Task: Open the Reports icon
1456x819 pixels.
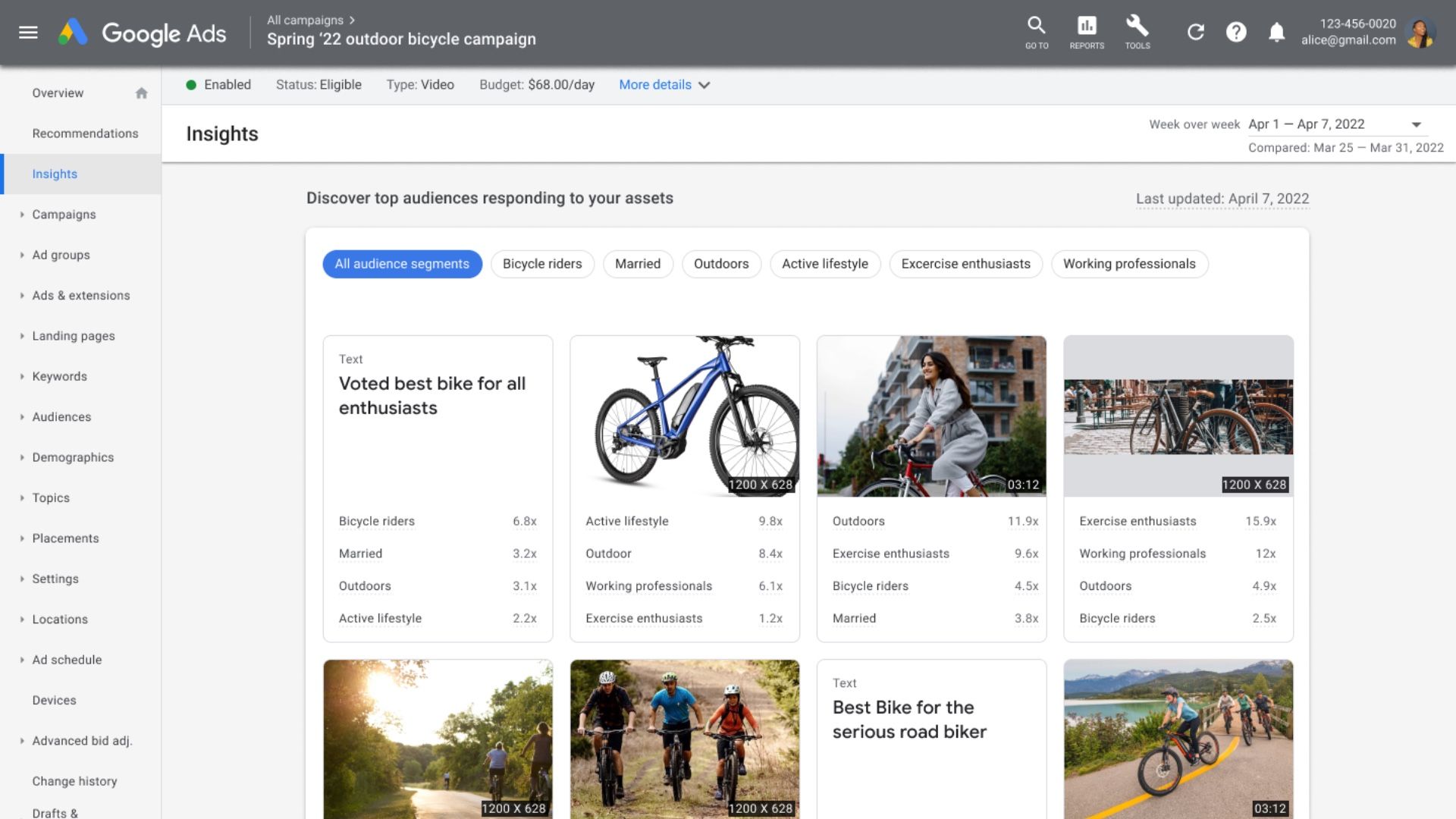Action: [x=1087, y=33]
